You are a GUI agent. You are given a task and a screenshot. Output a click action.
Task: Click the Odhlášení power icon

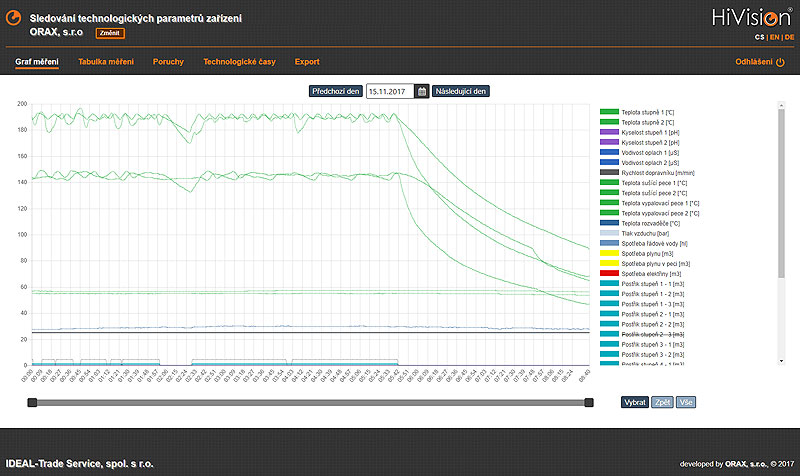pos(781,62)
